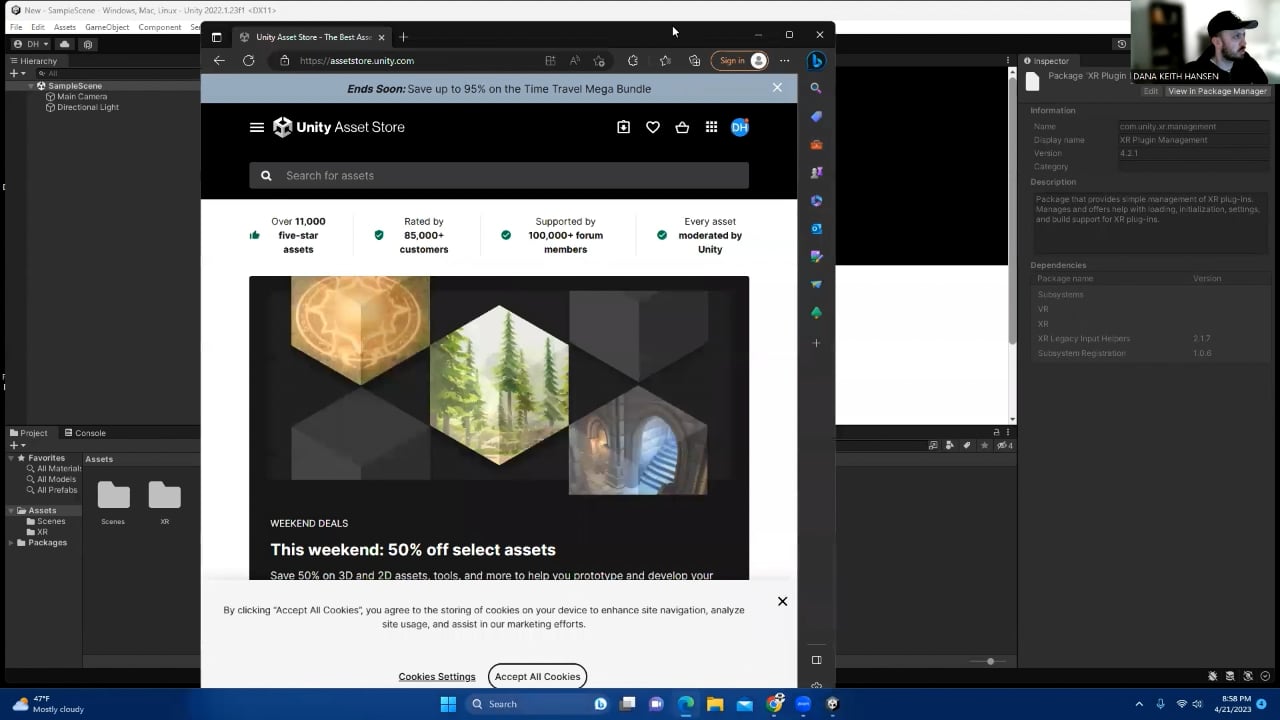Image resolution: width=1280 pixels, height=720 pixels.
Task: Open Edge settings three-dots menu
Action: 784,60
